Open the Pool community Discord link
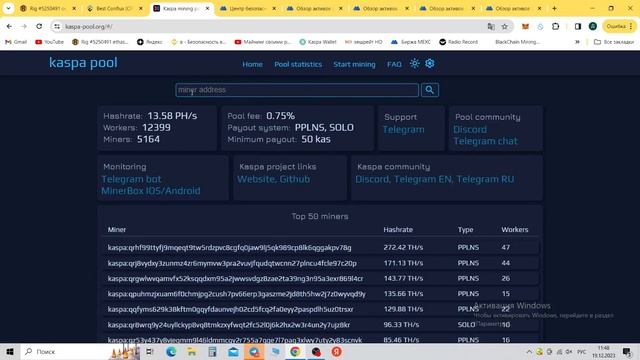The image size is (640, 360). [470, 129]
